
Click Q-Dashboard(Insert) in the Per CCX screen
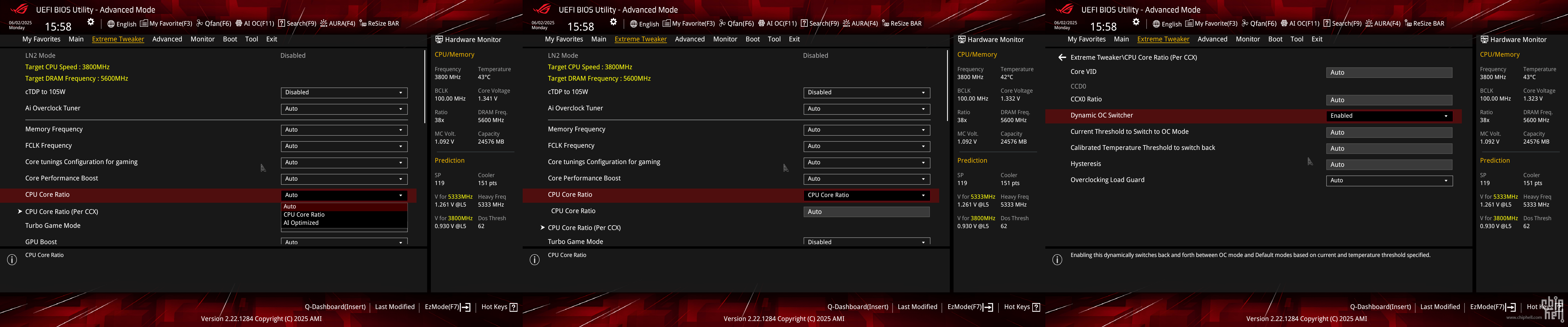(1380, 307)
